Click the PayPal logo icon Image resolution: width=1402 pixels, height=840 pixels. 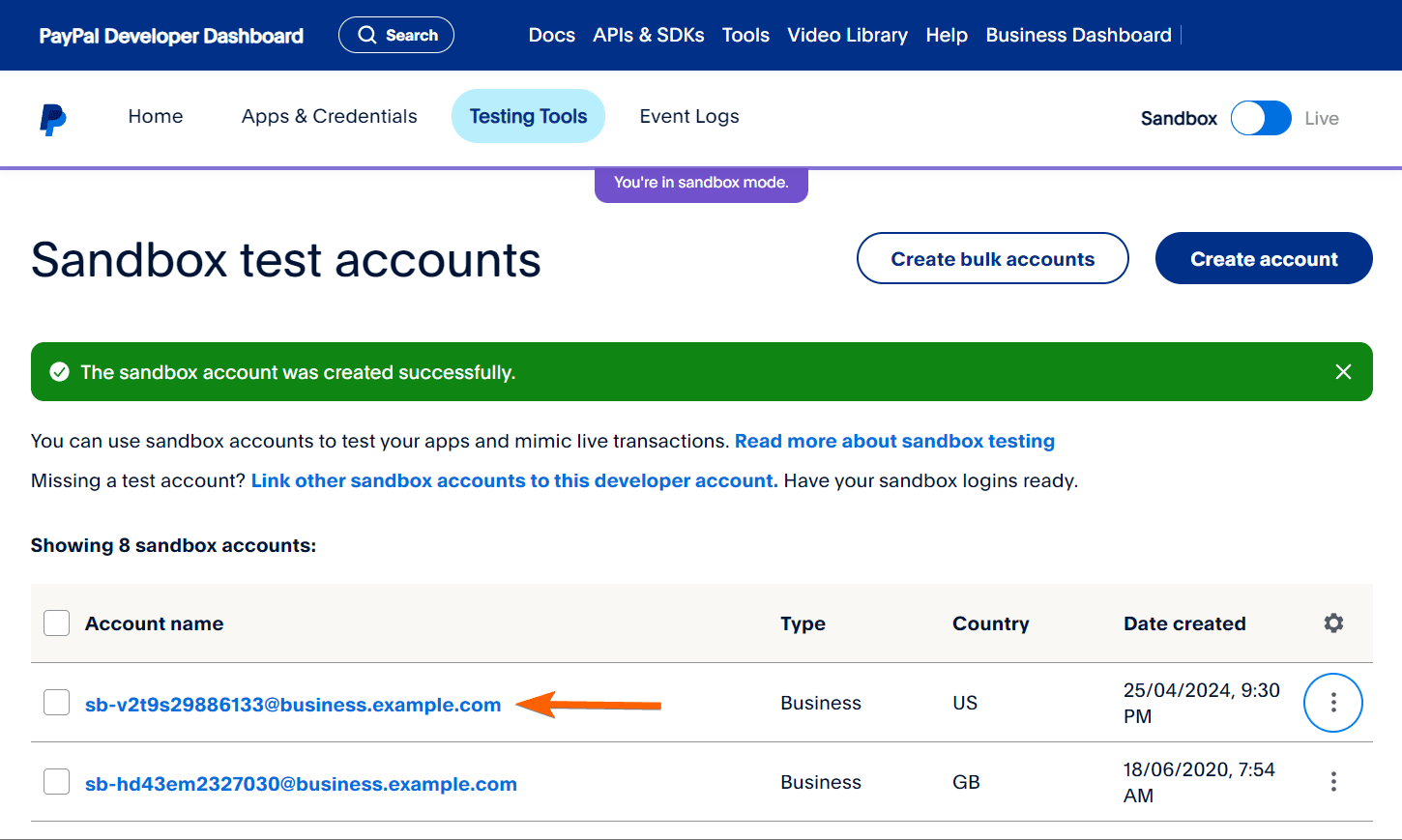(x=53, y=119)
